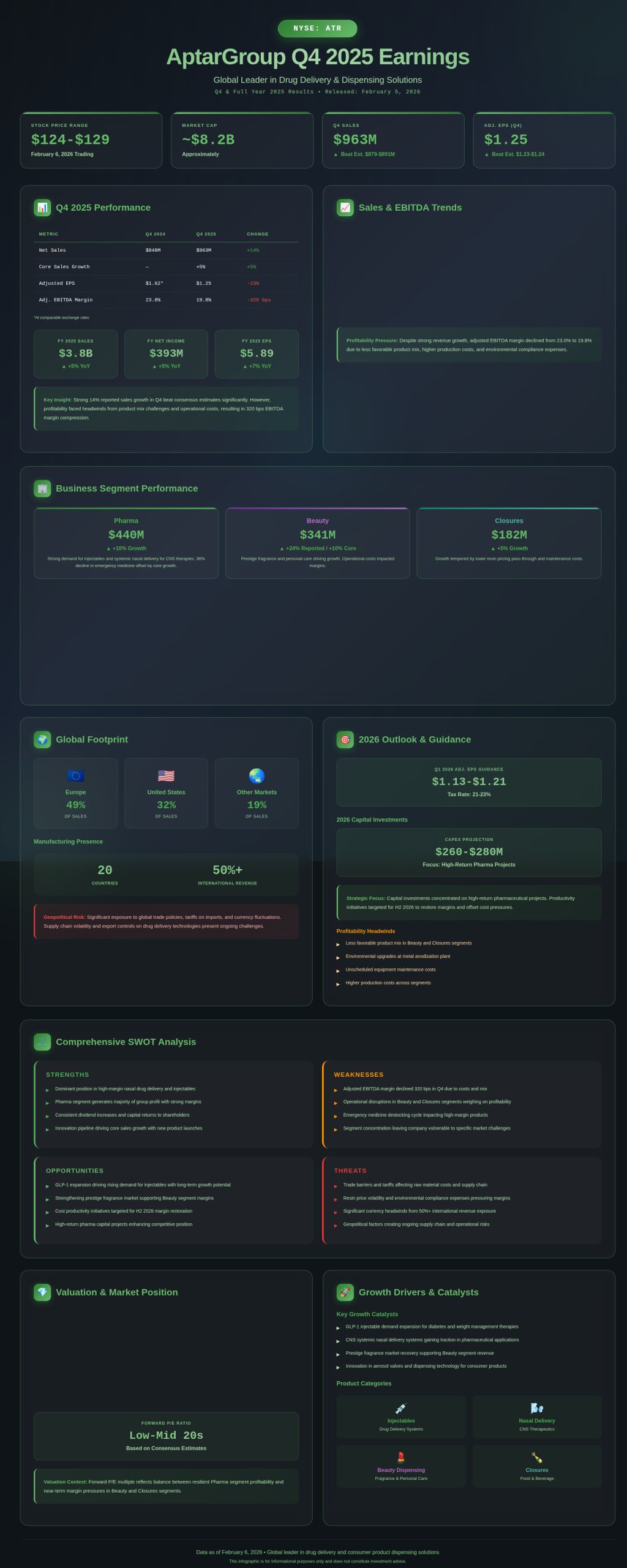Select the Beauty $341M segment card
627x1568 pixels.
tap(317, 543)
